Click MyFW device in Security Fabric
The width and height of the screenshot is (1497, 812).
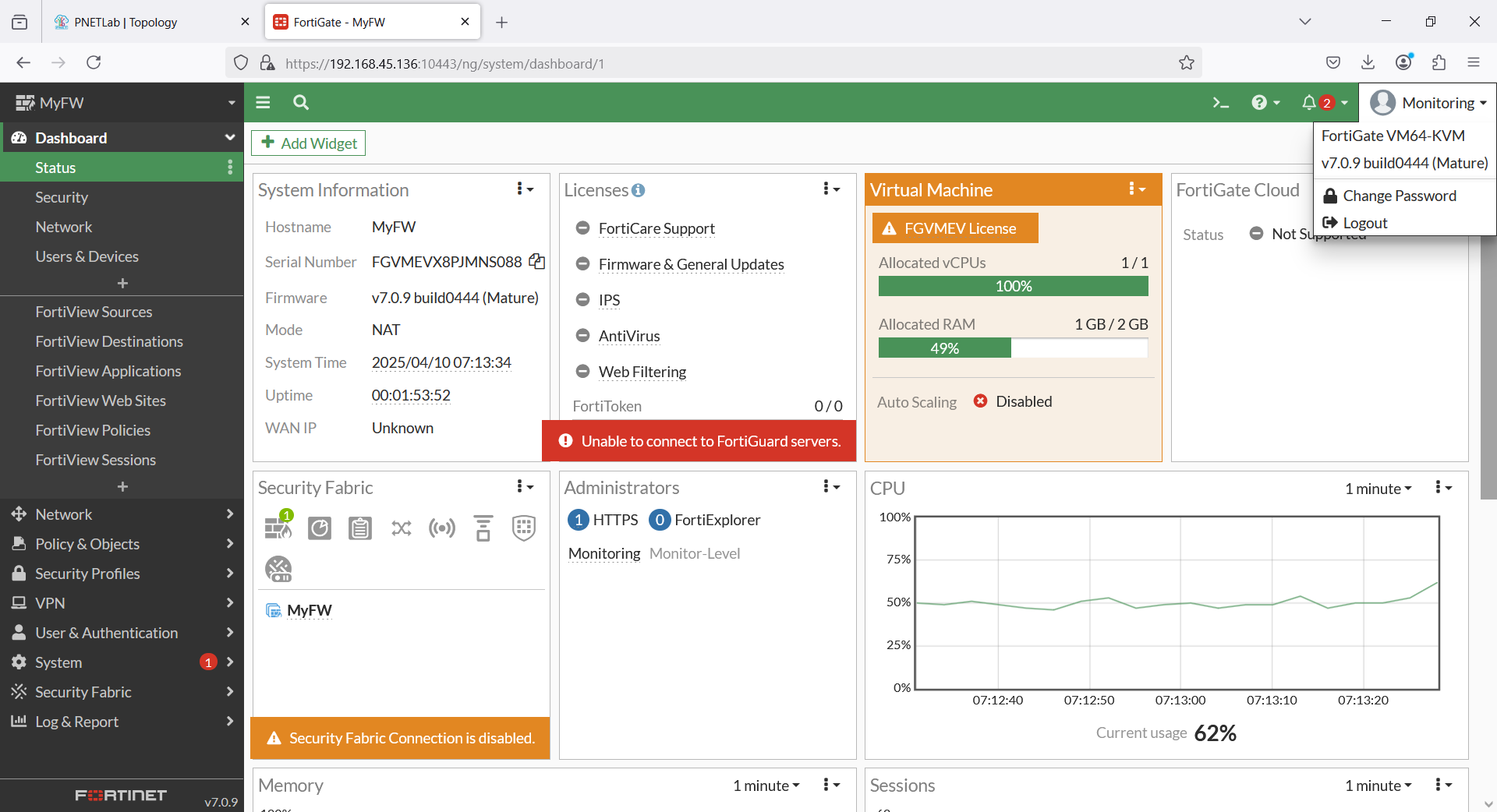(x=310, y=610)
